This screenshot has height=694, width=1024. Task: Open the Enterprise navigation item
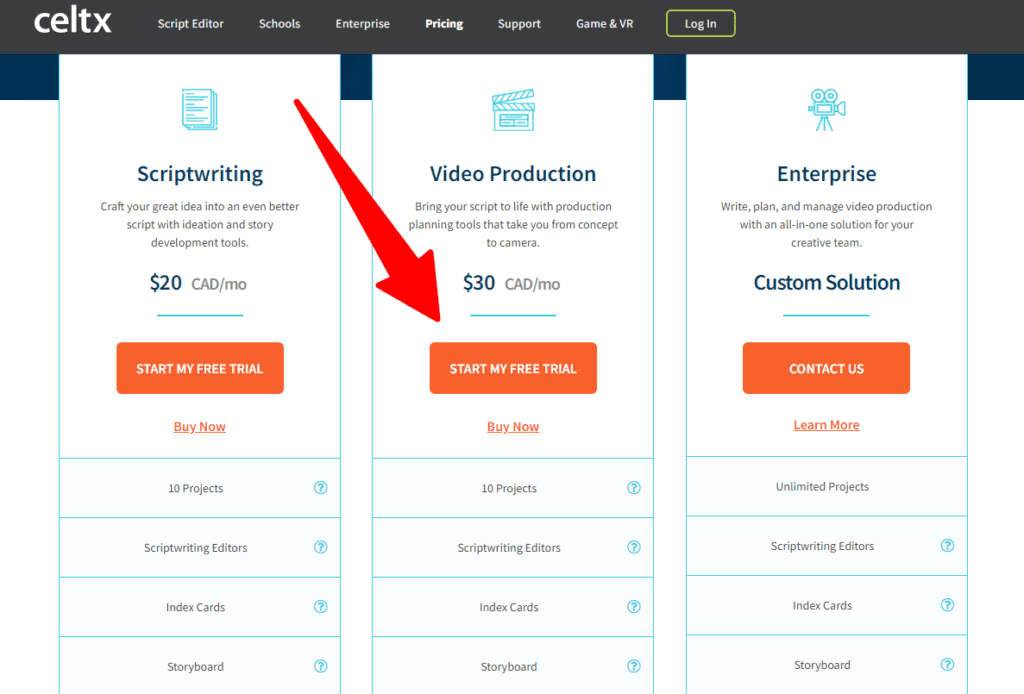362,23
